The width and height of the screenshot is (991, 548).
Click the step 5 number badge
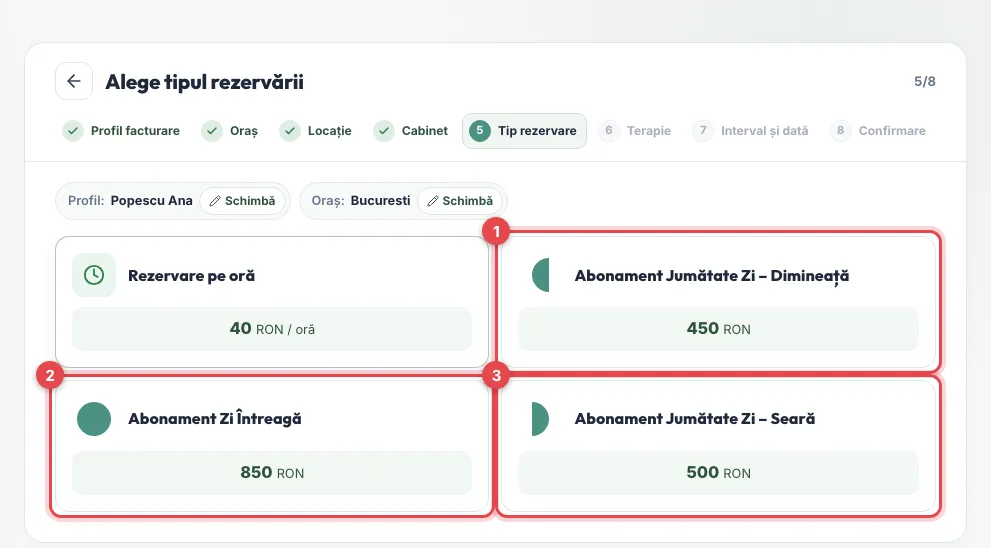(480, 131)
